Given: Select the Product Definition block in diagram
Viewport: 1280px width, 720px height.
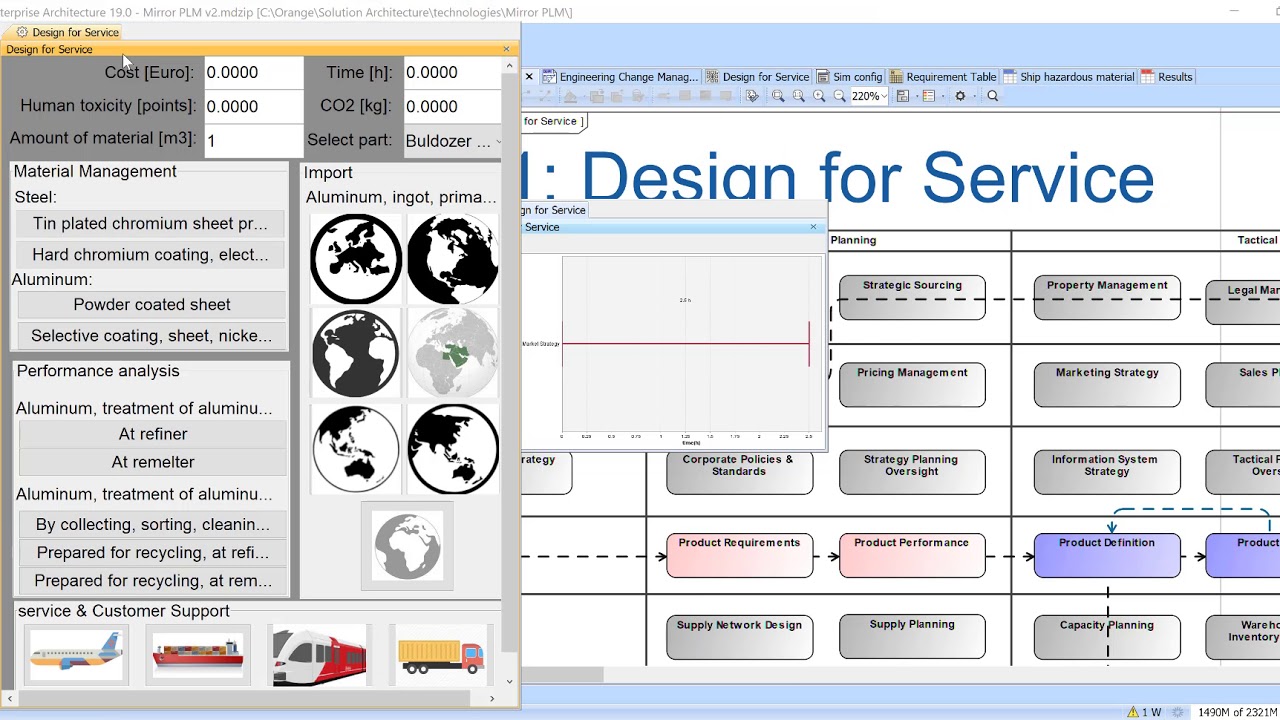Looking at the screenshot, I should [x=1107, y=555].
